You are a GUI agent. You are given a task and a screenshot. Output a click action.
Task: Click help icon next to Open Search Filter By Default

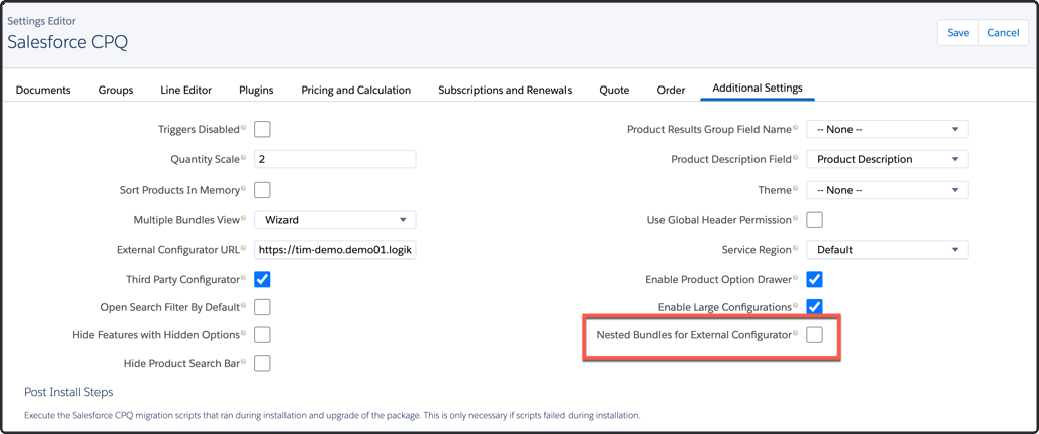tap(243, 305)
